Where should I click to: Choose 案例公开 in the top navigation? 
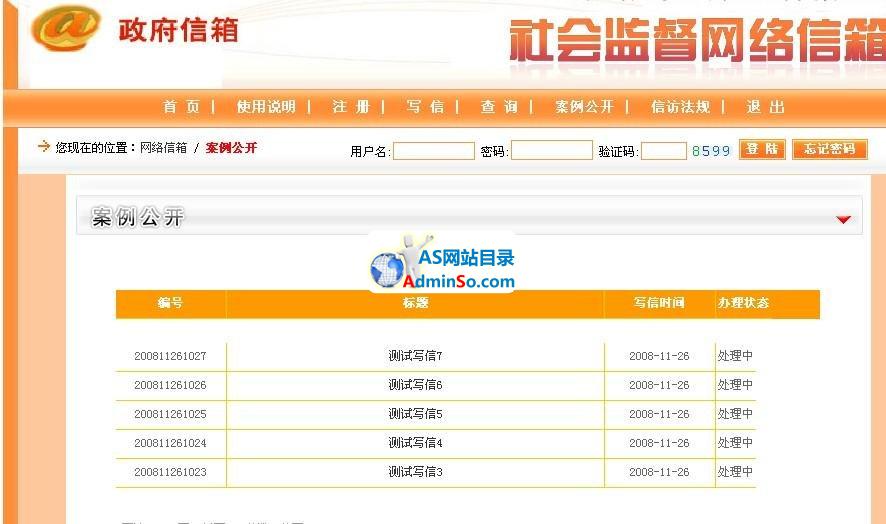584,107
